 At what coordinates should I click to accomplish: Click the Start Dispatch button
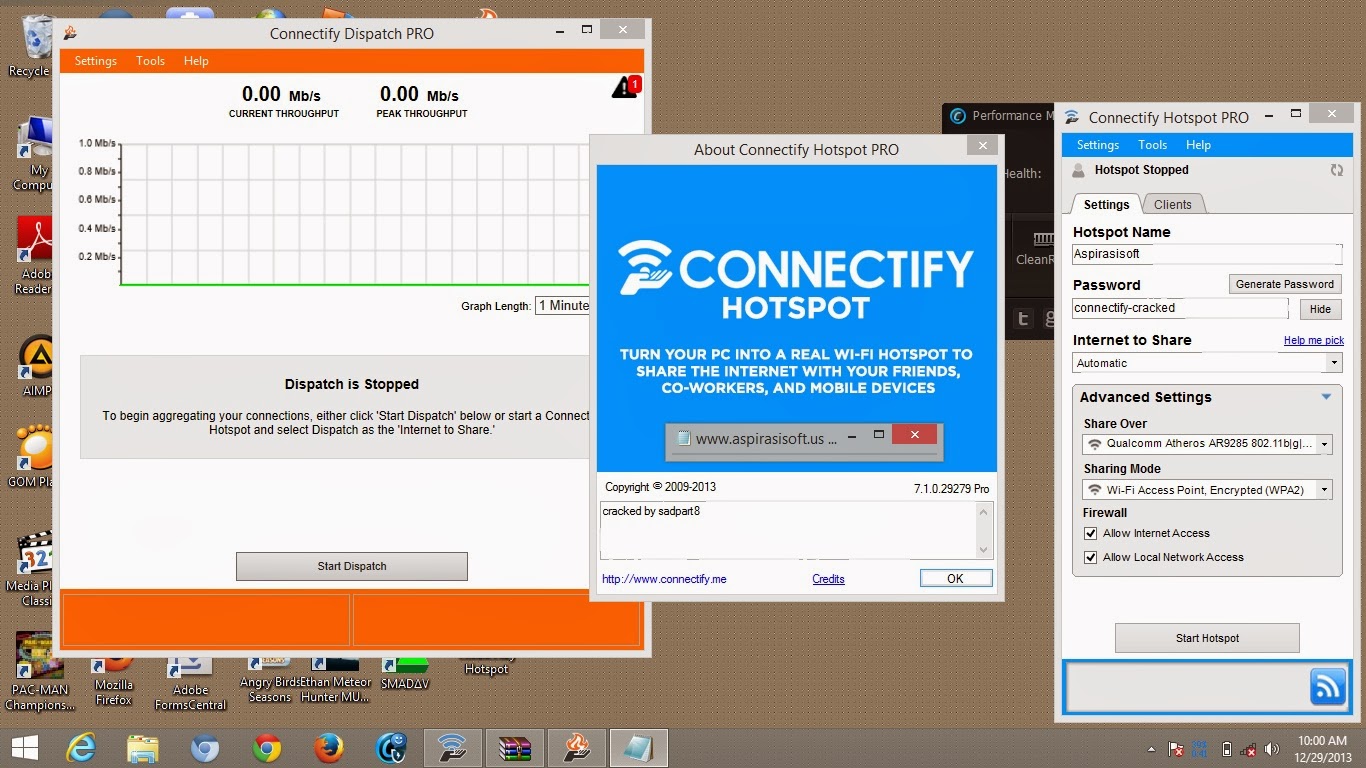[352, 566]
